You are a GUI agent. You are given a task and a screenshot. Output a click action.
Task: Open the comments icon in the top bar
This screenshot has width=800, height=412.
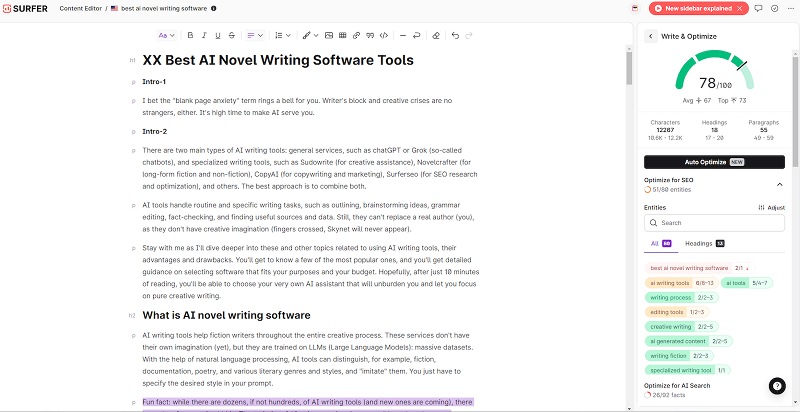(x=759, y=9)
